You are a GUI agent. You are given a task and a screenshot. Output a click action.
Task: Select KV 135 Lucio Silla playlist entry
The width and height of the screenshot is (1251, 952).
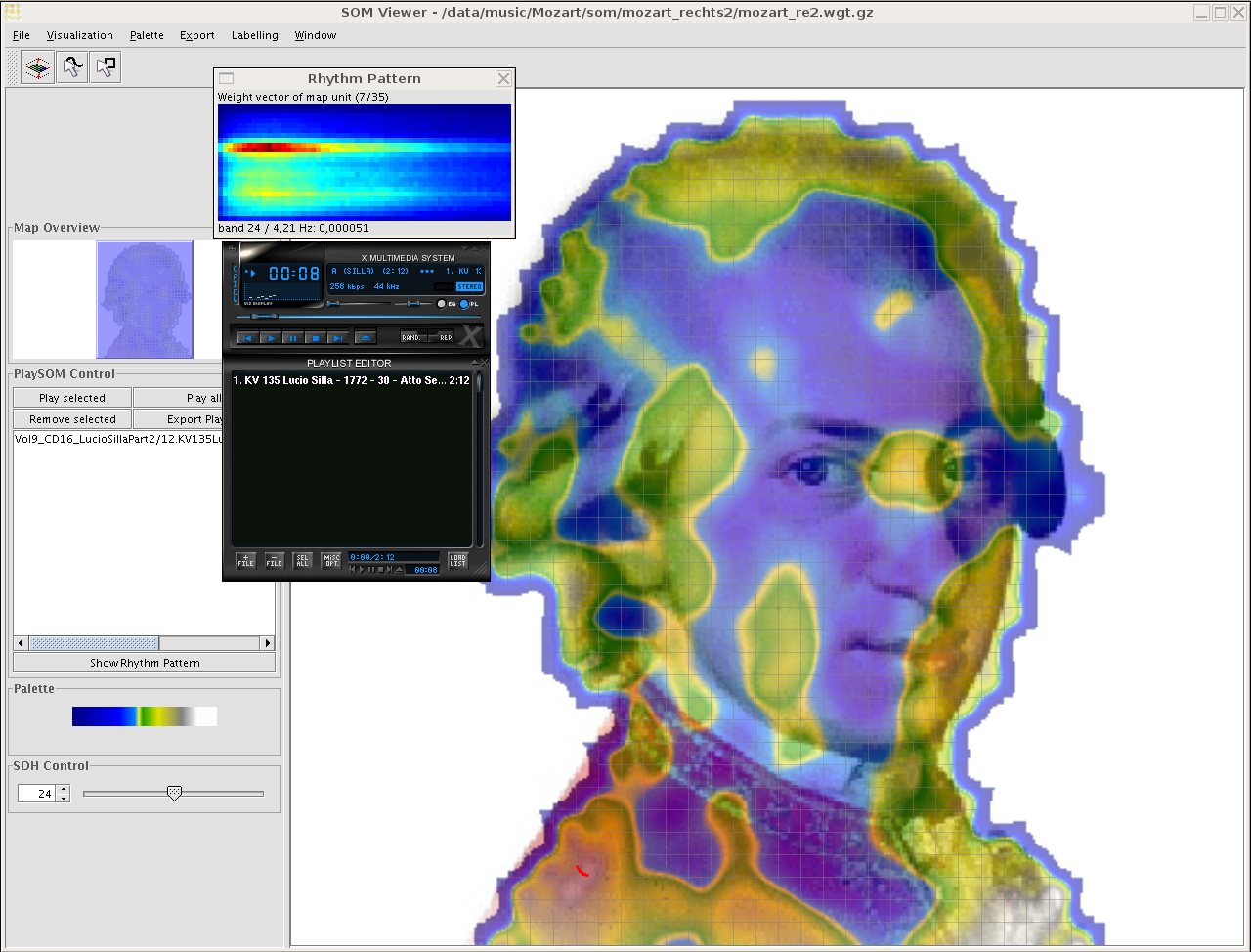pos(352,380)
